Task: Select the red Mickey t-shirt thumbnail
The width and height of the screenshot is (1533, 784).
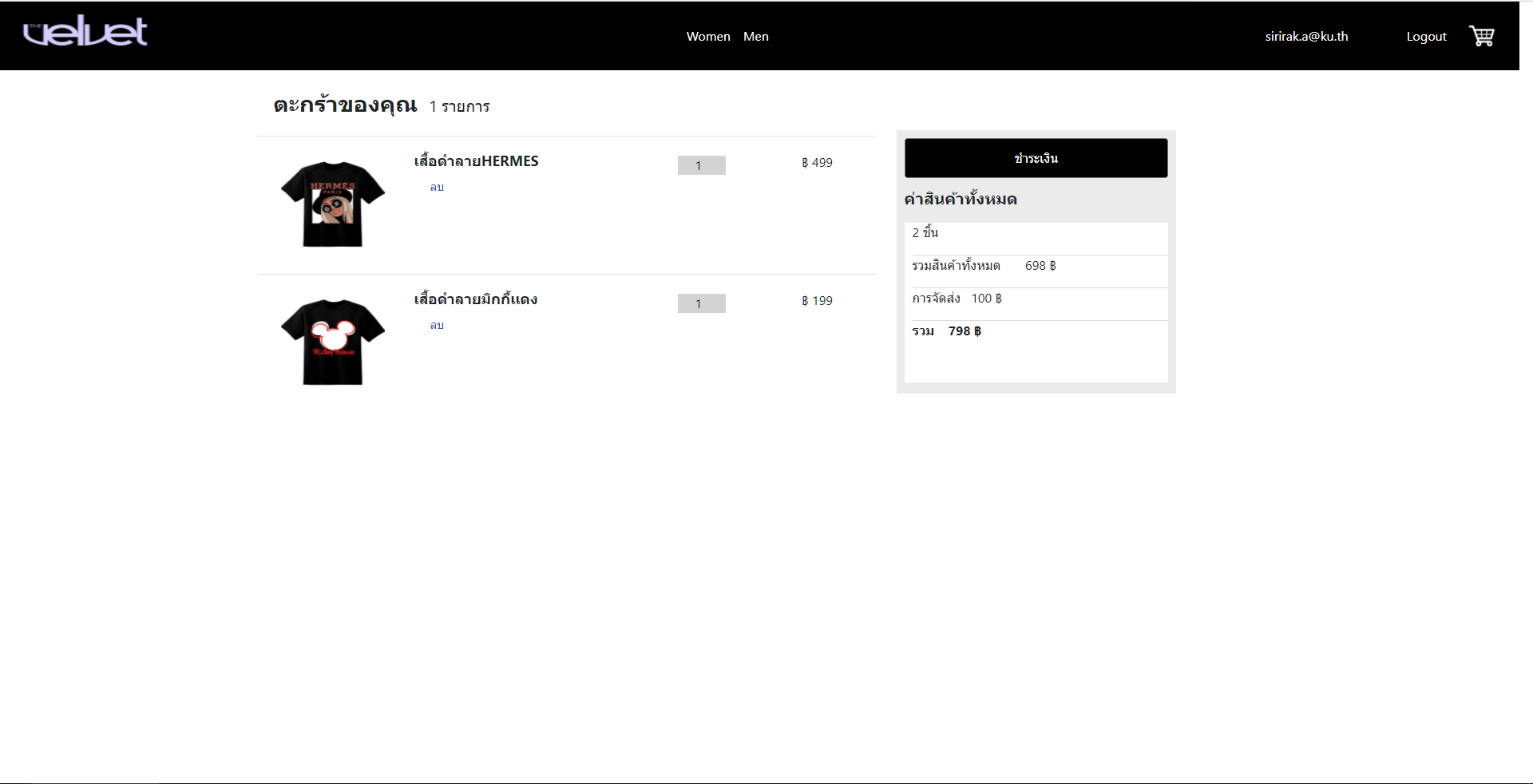Action: pos(332,341)
